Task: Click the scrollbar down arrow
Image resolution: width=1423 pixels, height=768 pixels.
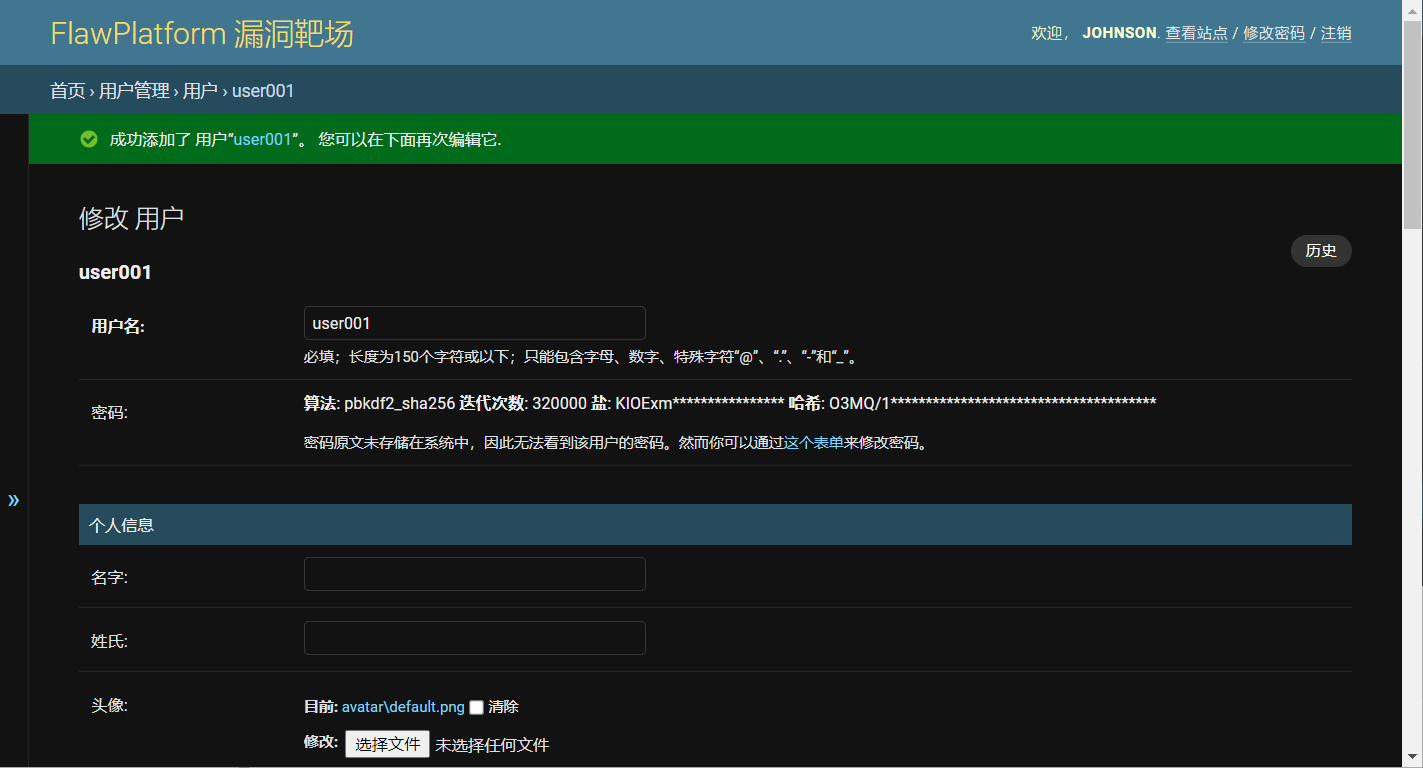Action: pyautogui.click(x=1412, y=759)
